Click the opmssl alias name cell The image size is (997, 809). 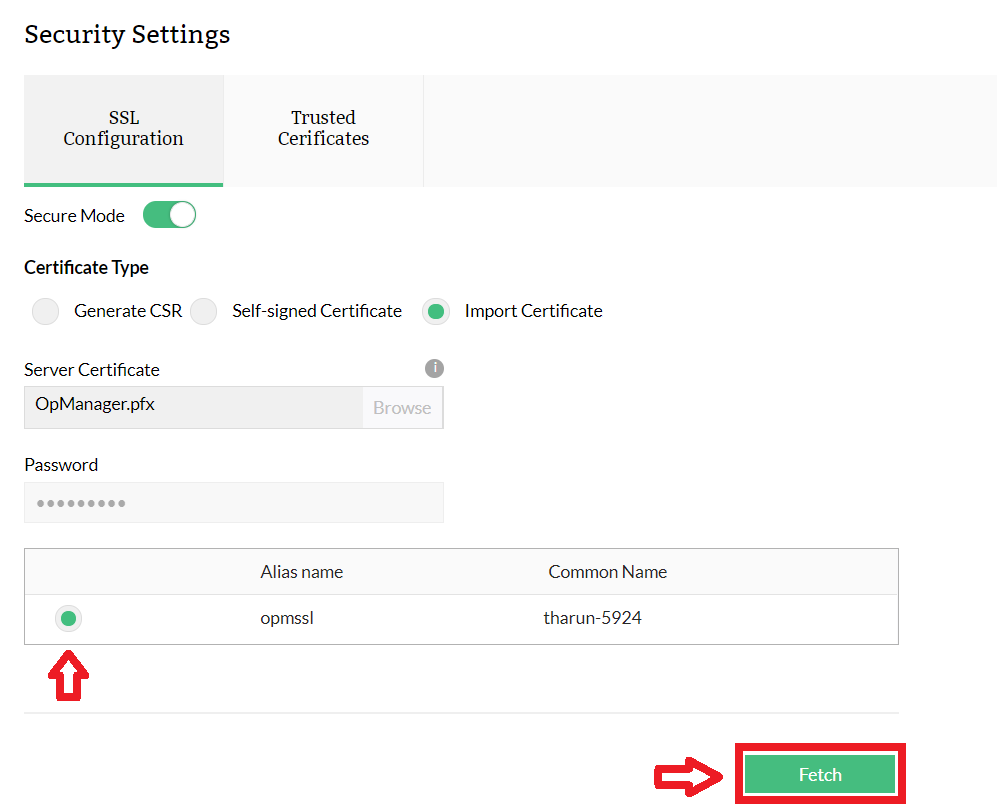pos(288,618)
